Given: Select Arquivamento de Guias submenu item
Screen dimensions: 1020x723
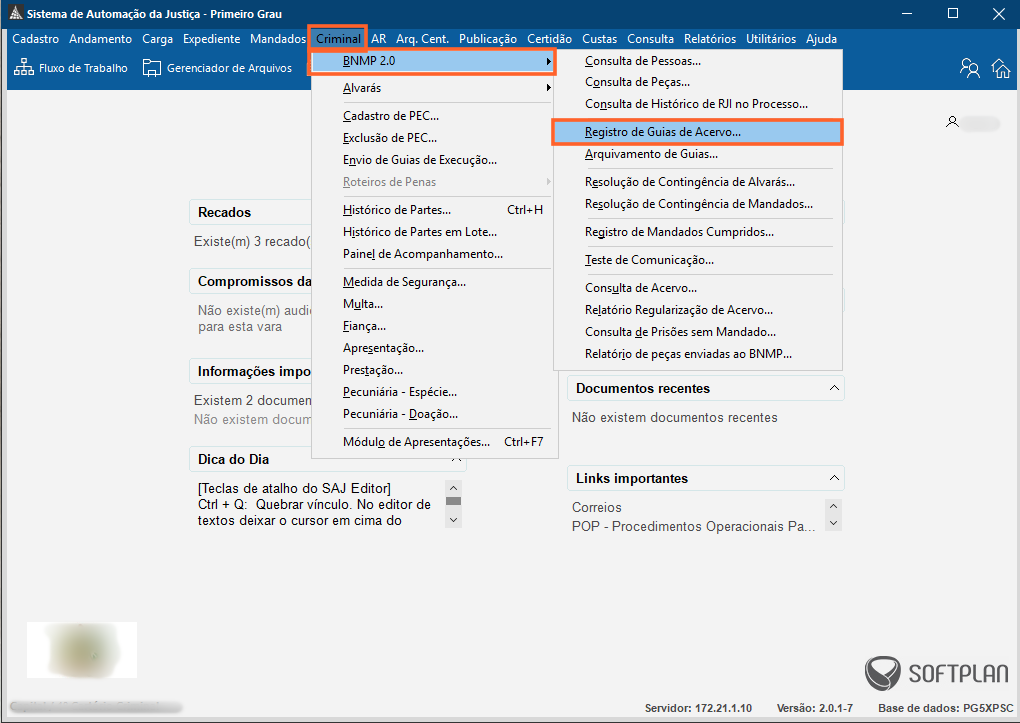Looking at the screenshot, I should point(697,154).
